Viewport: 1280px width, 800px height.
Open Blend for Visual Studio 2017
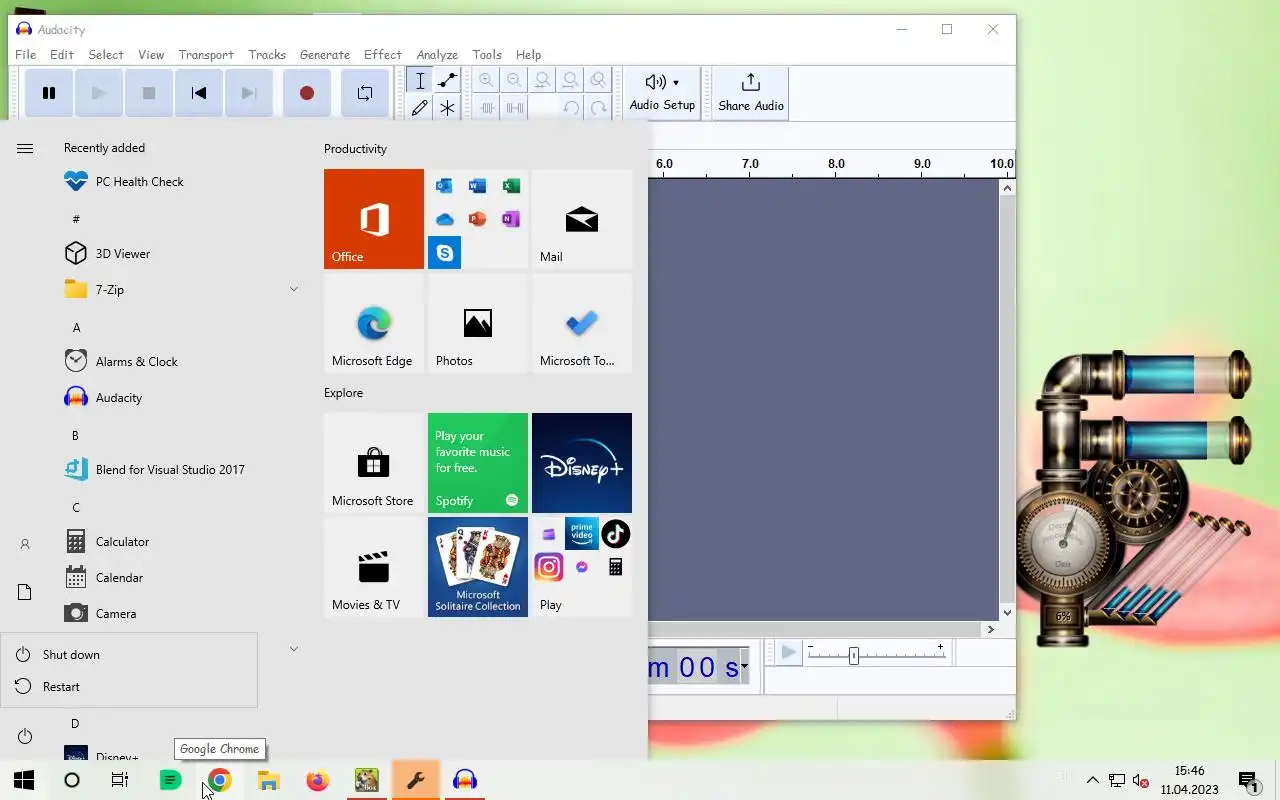[x=180, y=470]
